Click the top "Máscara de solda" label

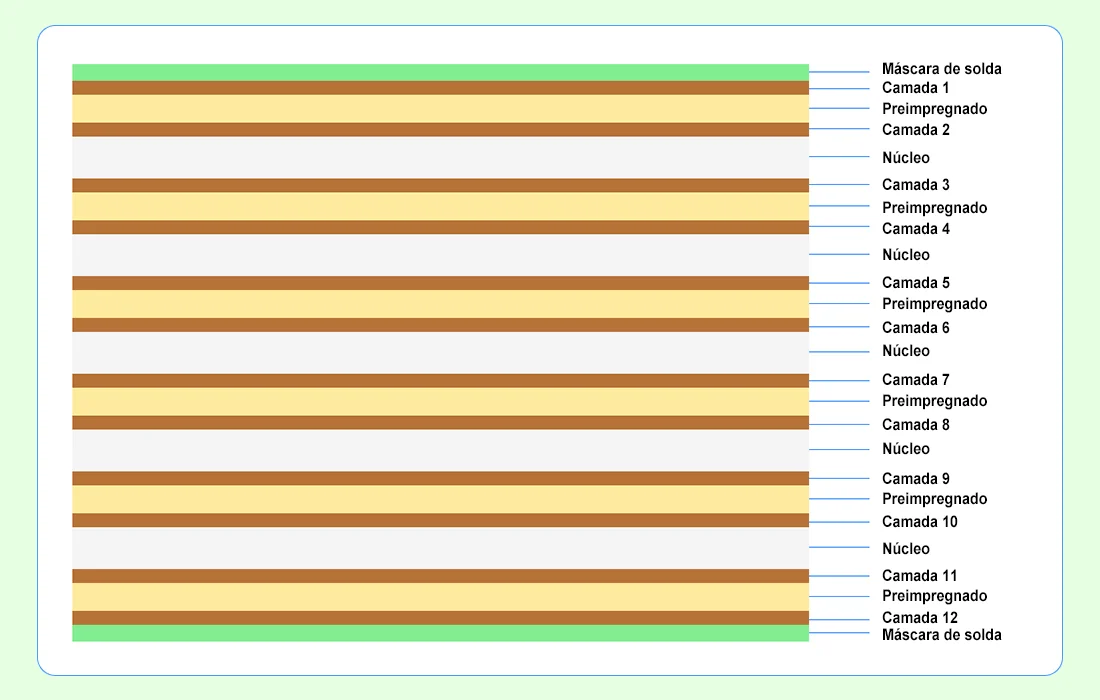(941, 69)
